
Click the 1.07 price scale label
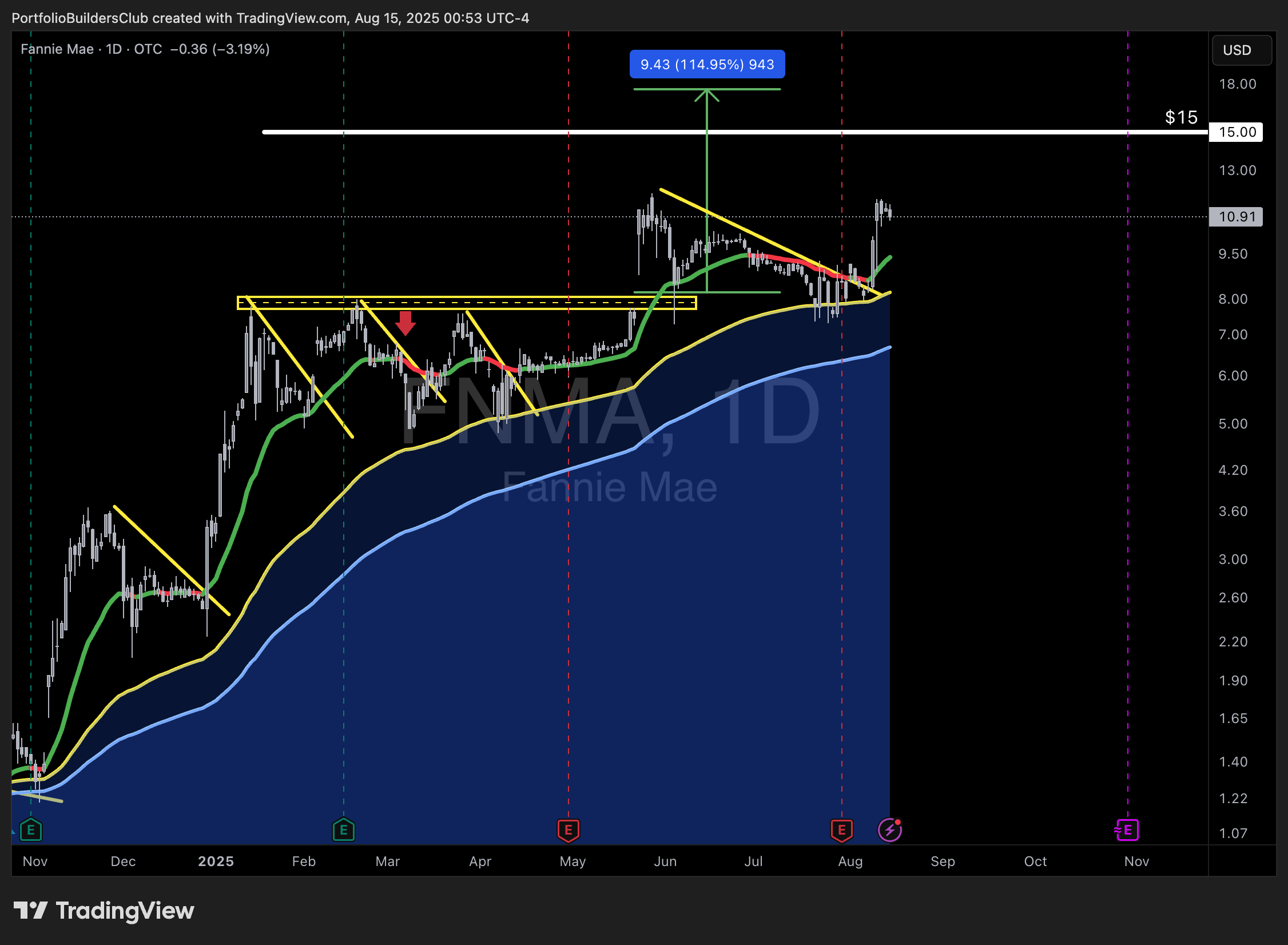point(1233,833)
